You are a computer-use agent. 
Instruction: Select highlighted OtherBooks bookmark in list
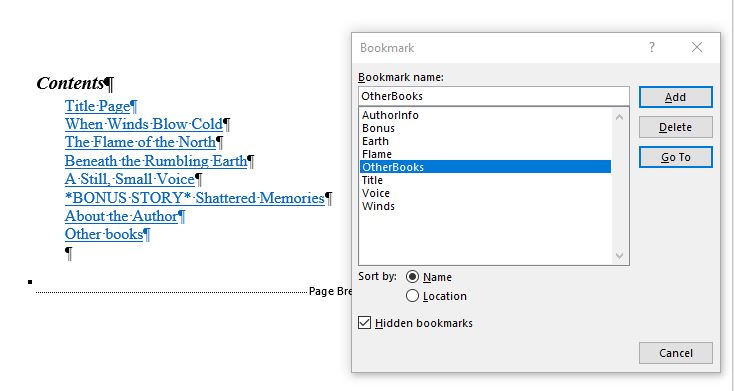(485, 167)
